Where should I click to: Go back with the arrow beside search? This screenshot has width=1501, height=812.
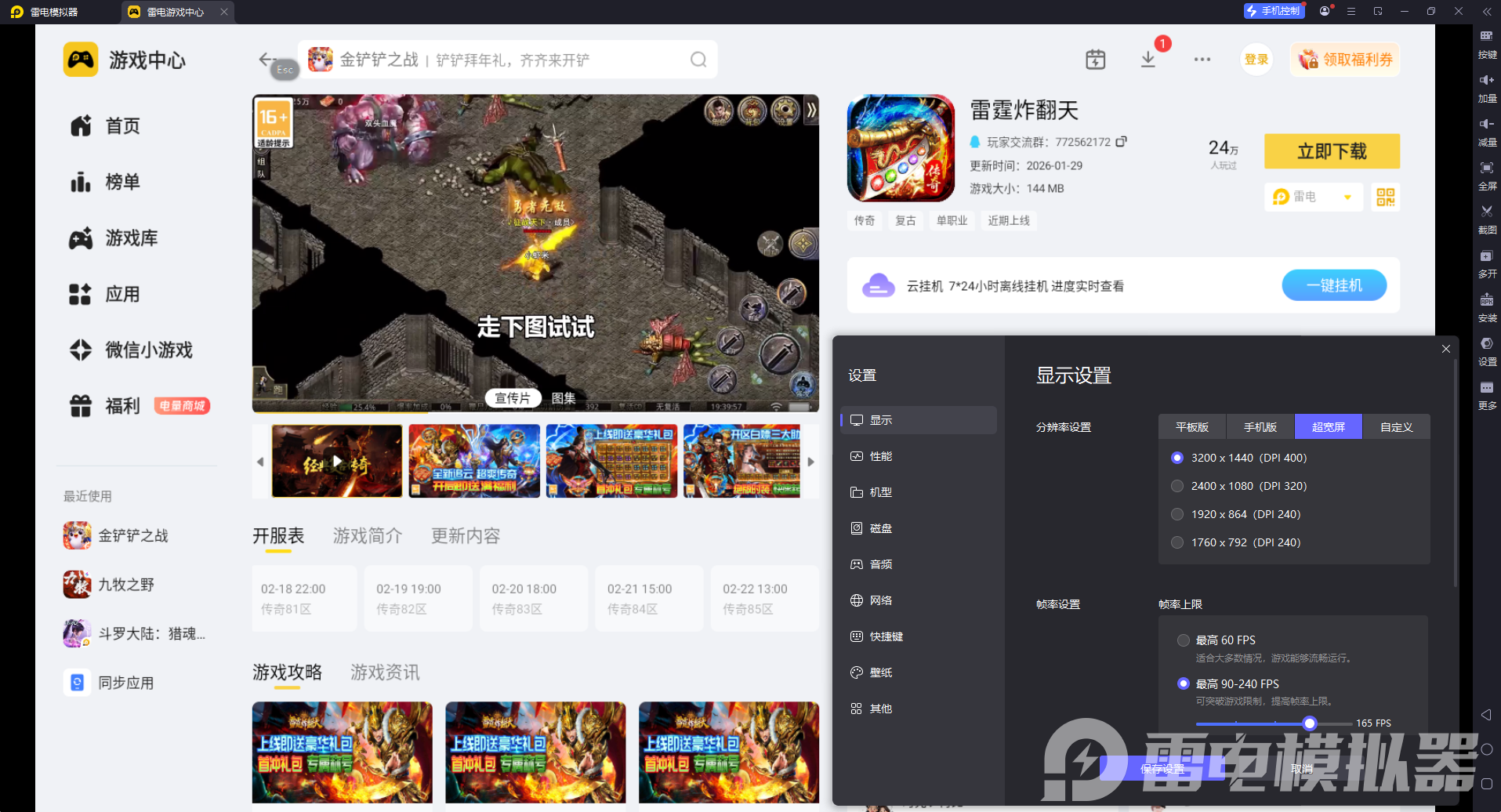pyautogui.click(x=266, y=60)
